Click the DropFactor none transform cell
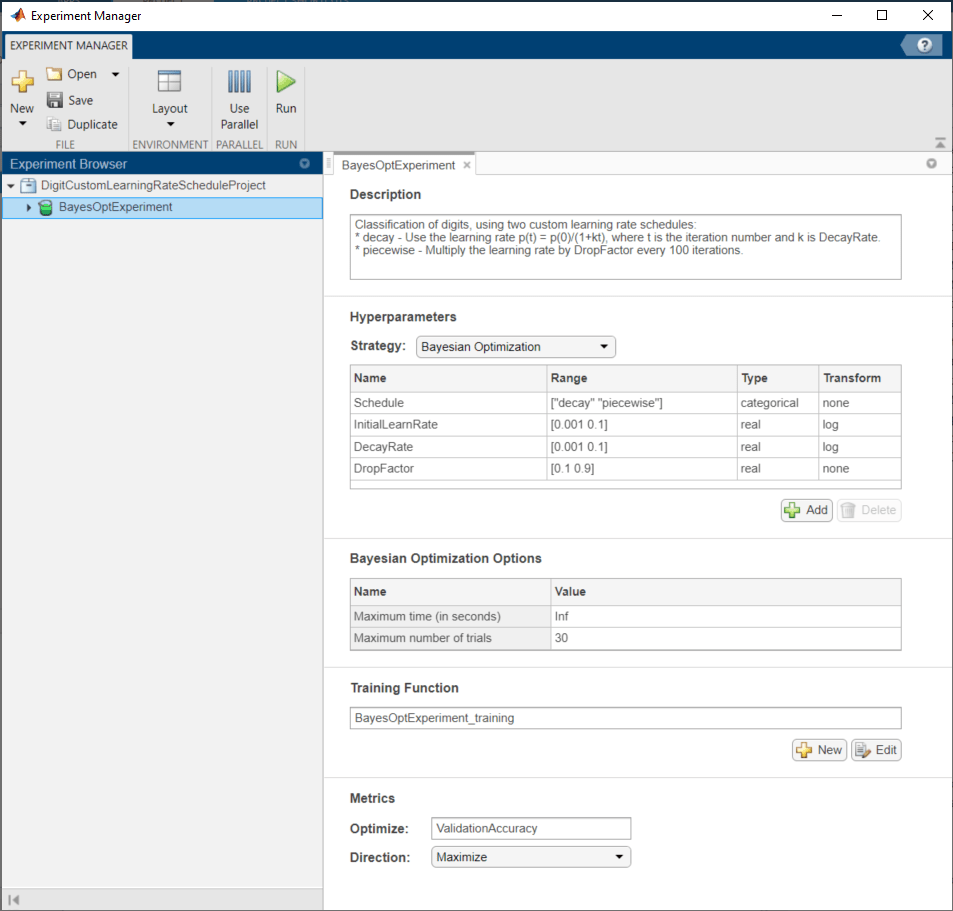This screenshot has width=953, height=911. [859, 469]
